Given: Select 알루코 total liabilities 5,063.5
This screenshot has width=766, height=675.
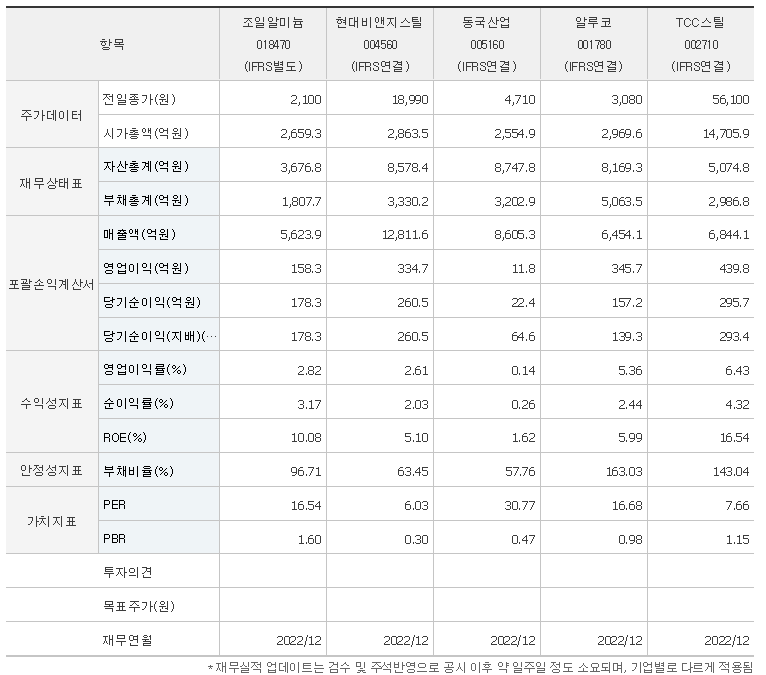Looking at the screenshot, I should (x=621, y=201).
